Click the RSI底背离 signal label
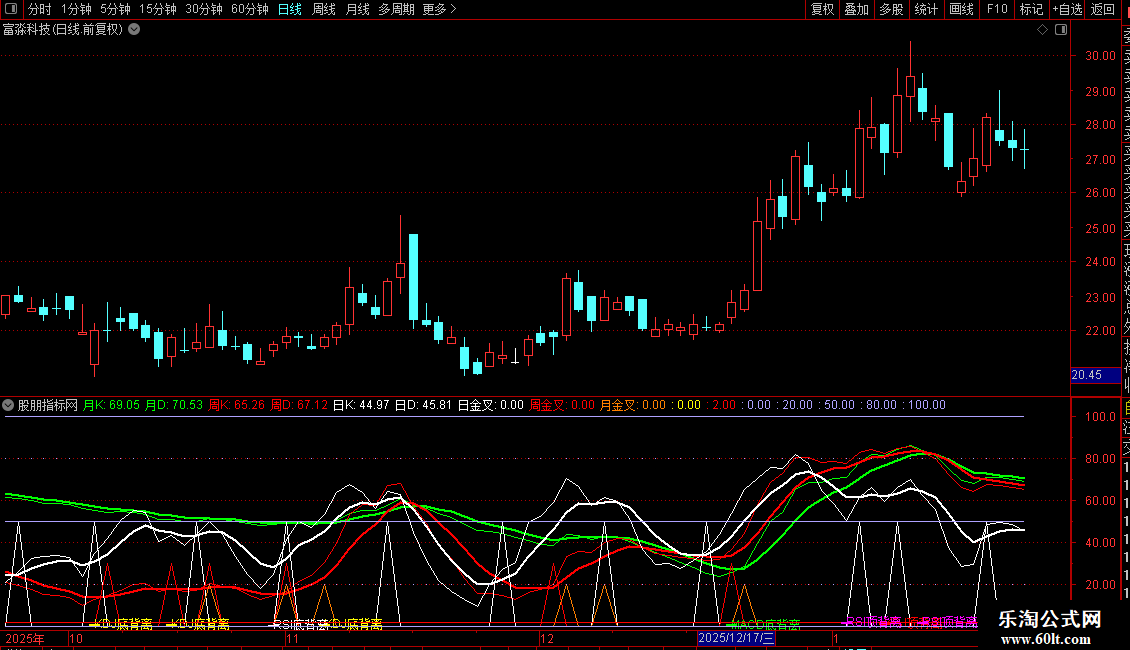Image resolution: width=1130 pixels, height=650 pixels. pos(301,624)
